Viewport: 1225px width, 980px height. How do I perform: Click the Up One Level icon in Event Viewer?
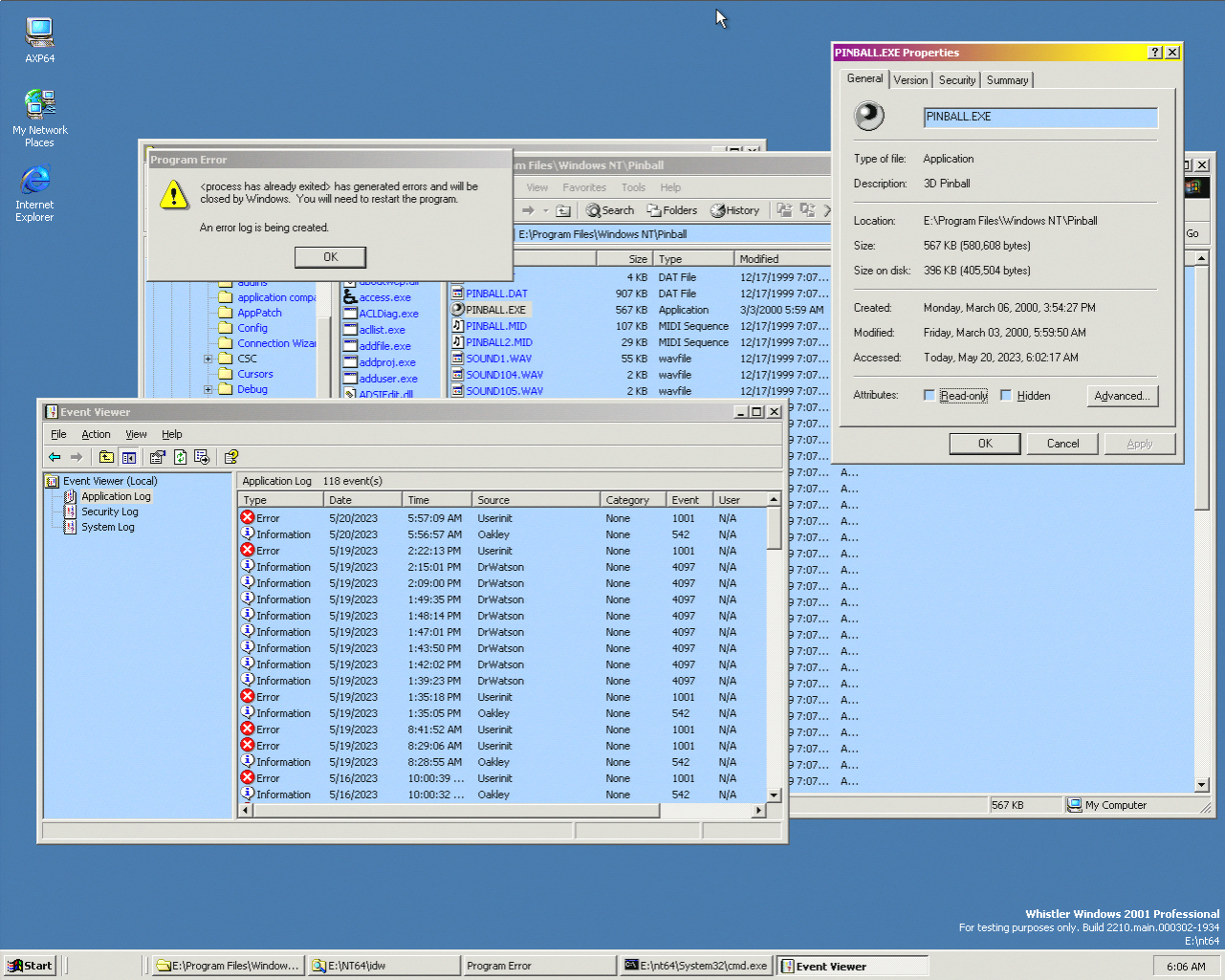pos(106,457)
